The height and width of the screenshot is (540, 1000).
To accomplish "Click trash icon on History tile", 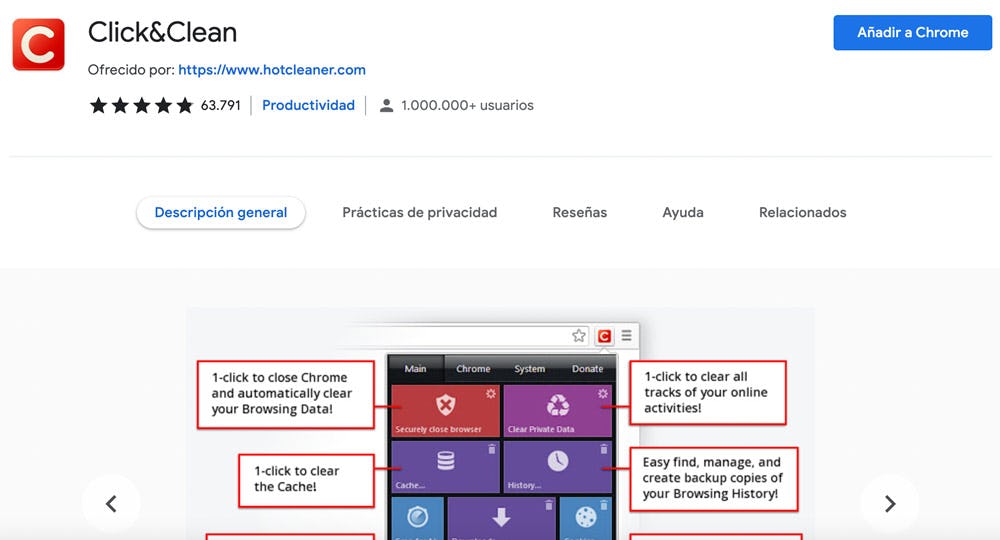I will pos(604,449).
